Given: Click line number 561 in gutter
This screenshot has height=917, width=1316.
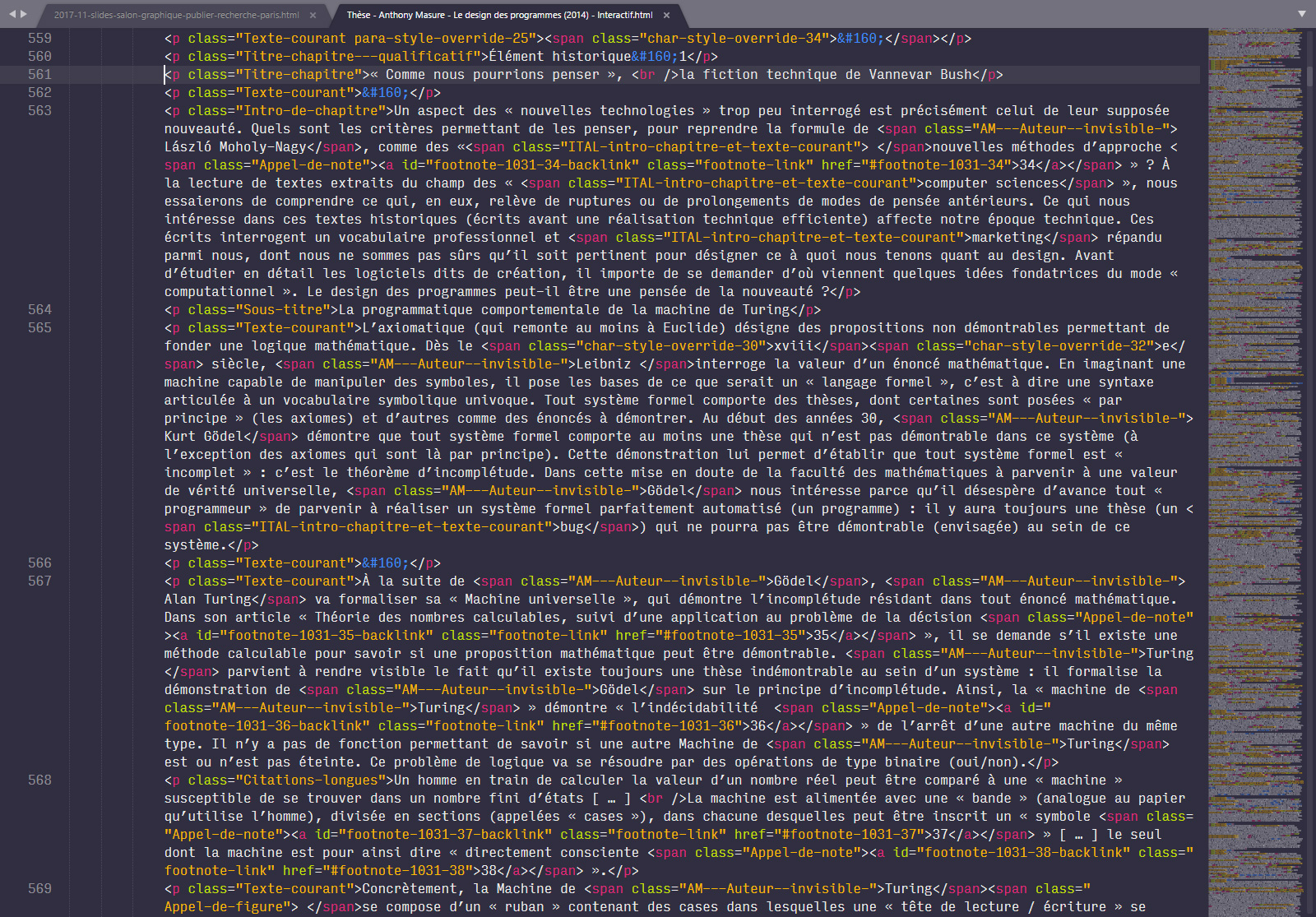Looking at the screenshot, I should click(x=39, y=75).
